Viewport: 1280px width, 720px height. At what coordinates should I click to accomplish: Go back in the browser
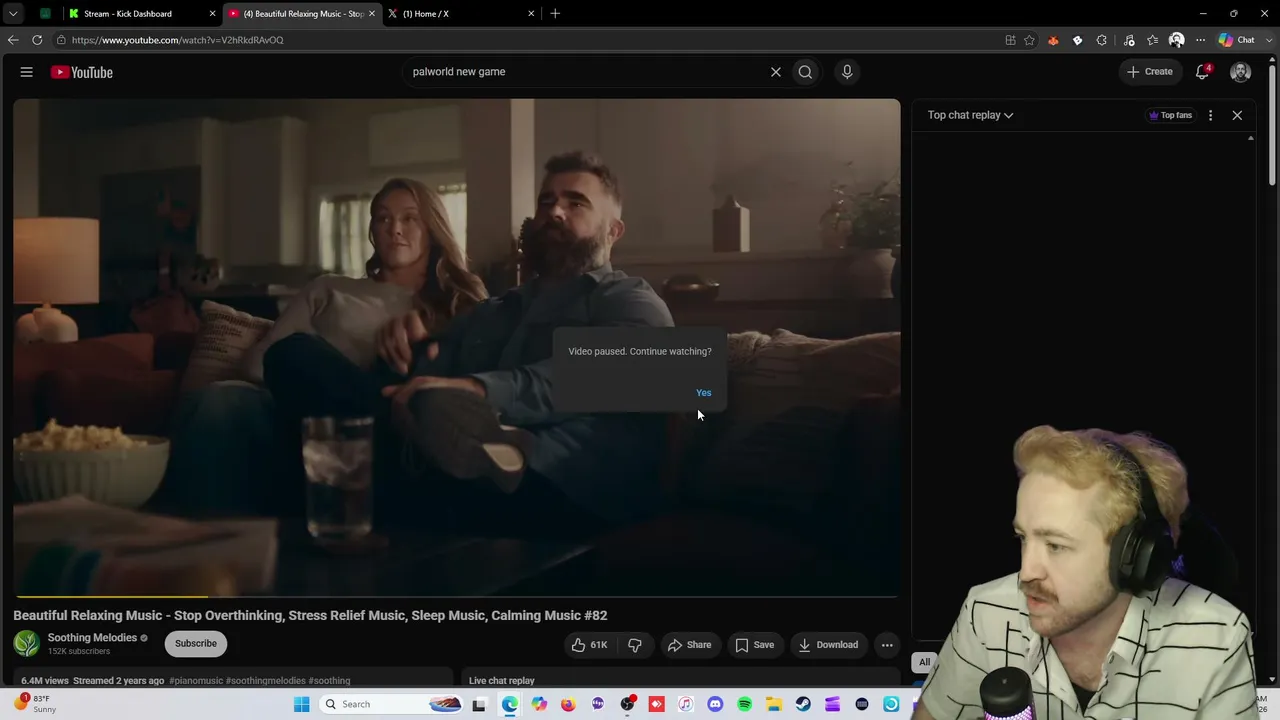13,40
